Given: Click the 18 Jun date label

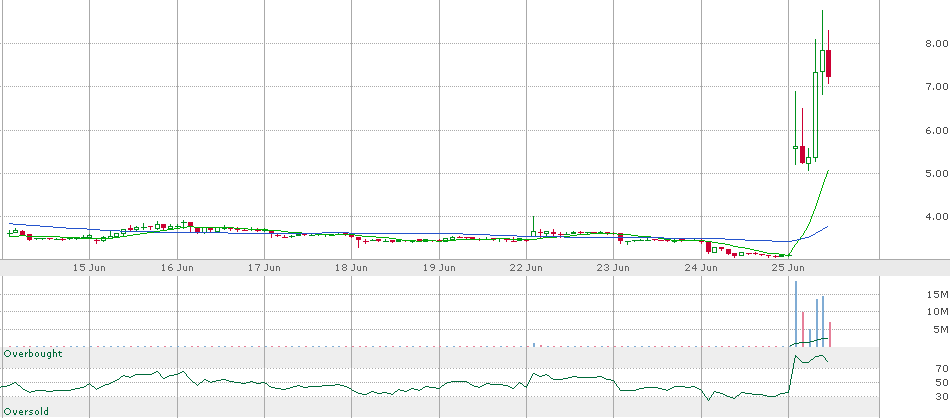Looking at the screenshot, I should [x=352, y=268].
